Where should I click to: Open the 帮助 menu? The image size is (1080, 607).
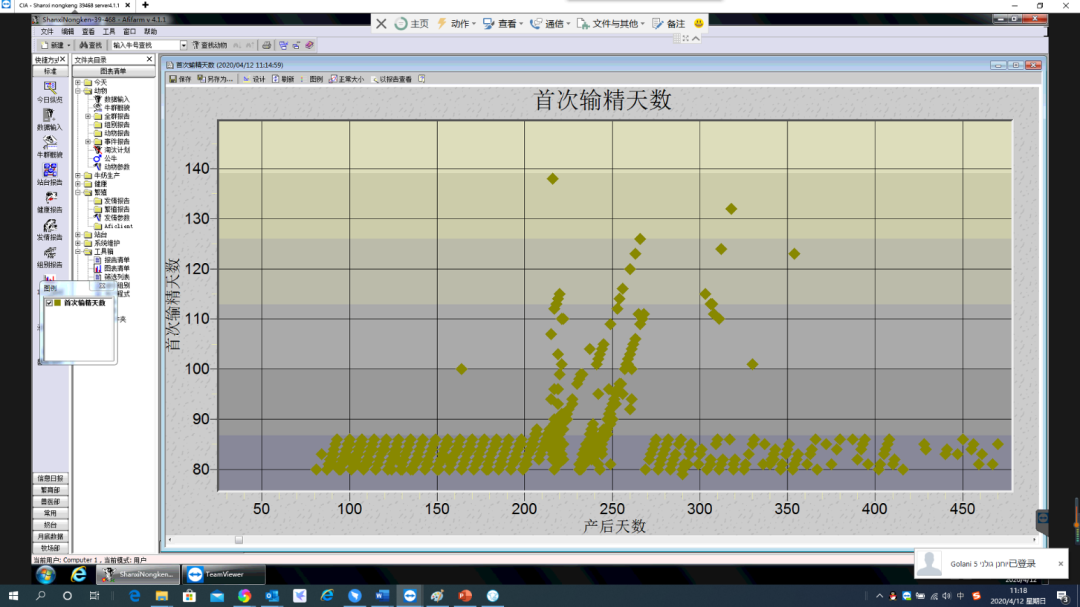click(x=150, y=32)
